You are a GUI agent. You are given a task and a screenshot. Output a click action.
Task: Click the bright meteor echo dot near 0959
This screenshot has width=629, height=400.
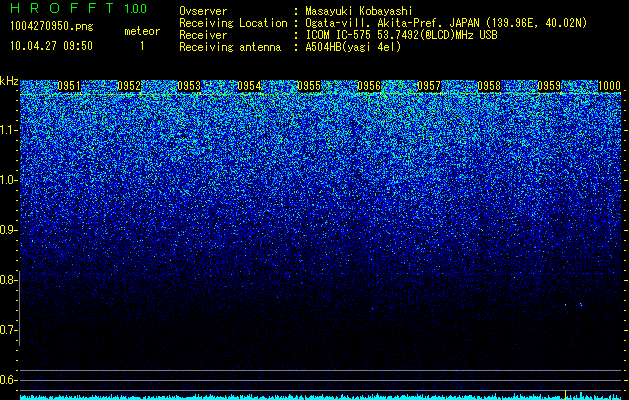[x=580, y=305]
